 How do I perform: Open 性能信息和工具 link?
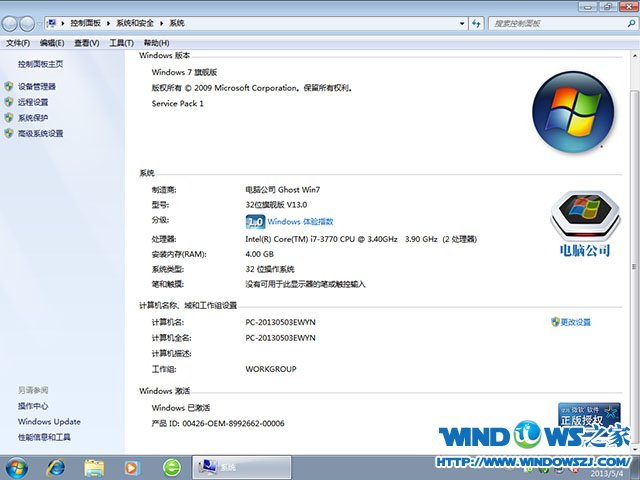click(44, 437)
